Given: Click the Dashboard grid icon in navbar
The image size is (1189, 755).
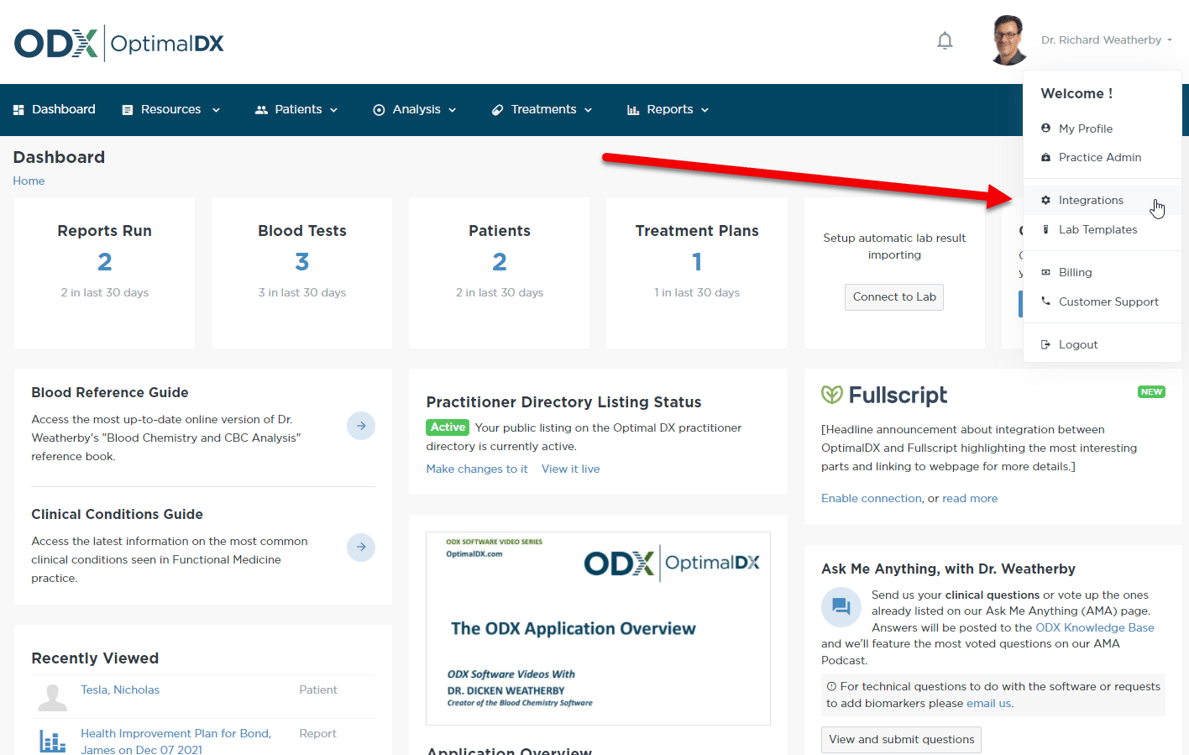Looking at the screenshot, I should (19, 110).
